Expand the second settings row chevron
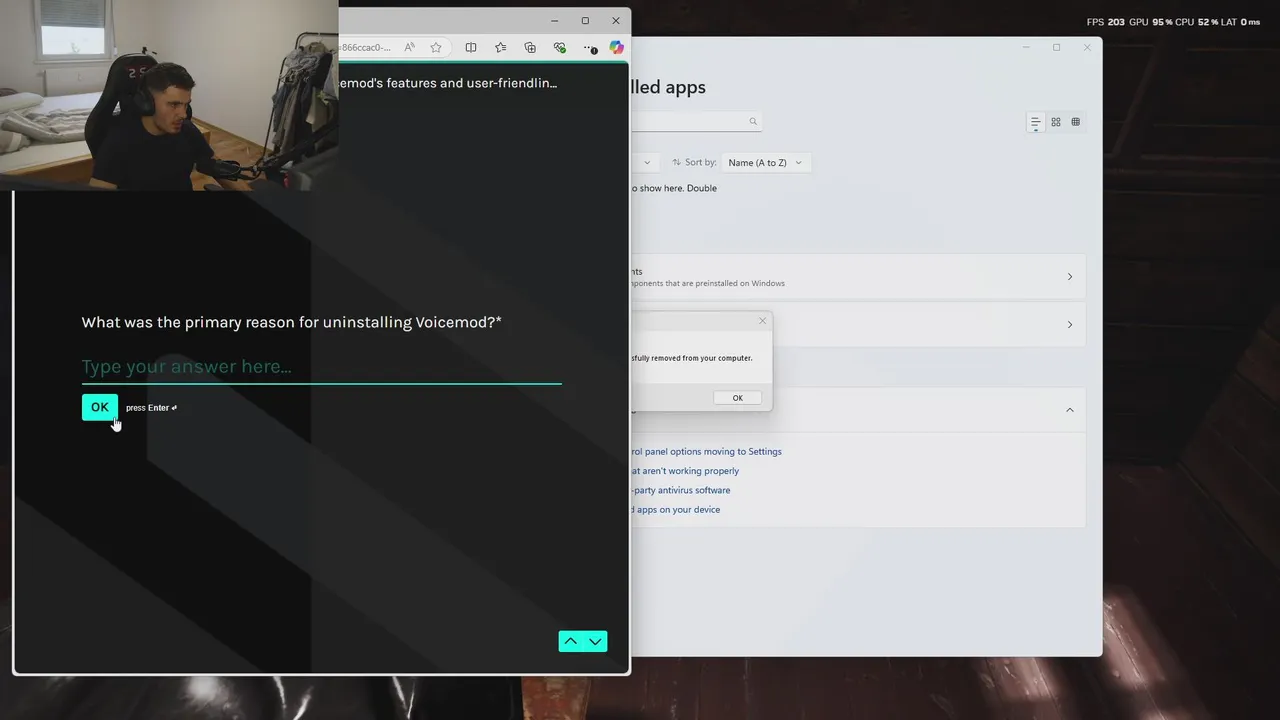Viewport: 1280px width, 720px height. click(x=1069, y=324)
